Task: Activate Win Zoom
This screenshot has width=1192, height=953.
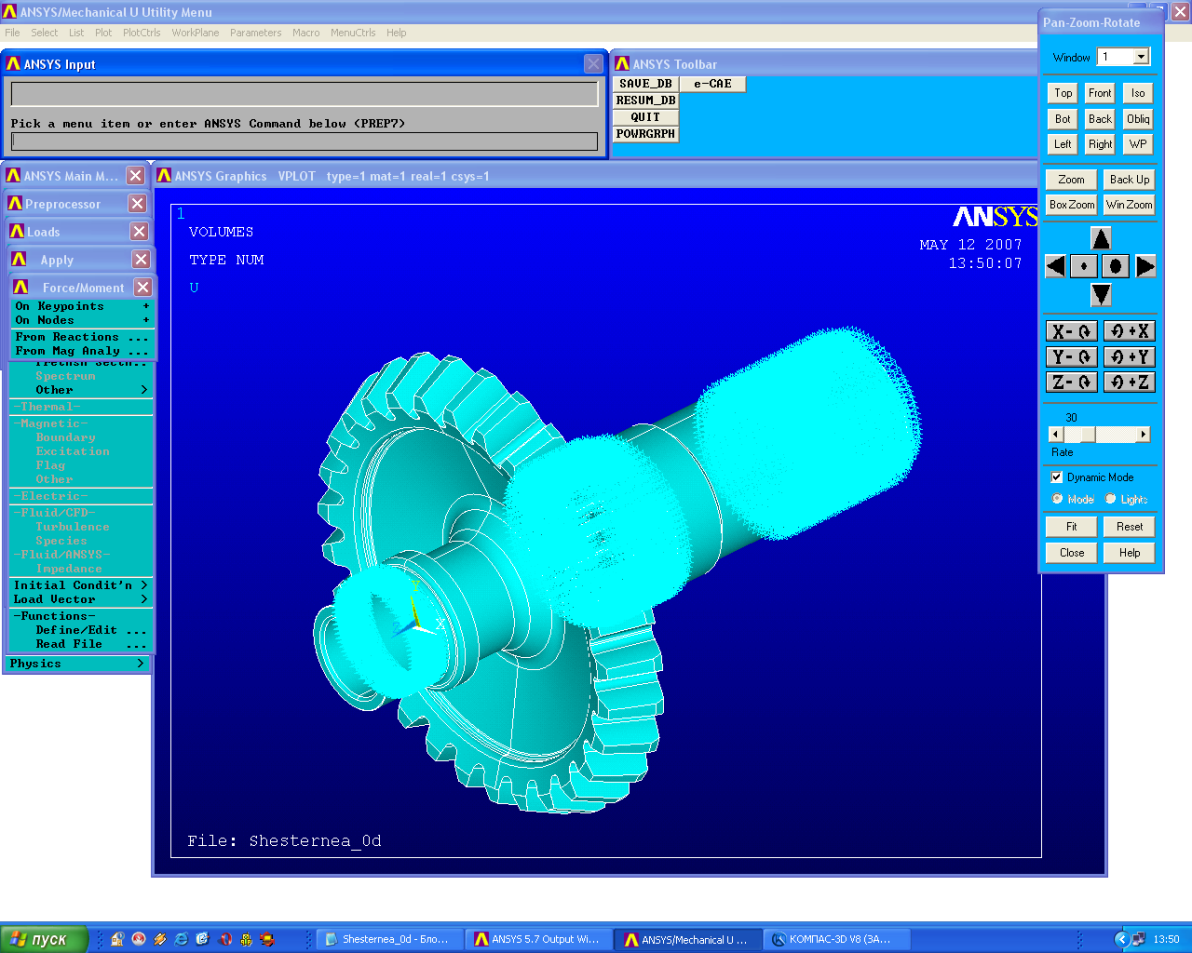Action: [1129, 204]
